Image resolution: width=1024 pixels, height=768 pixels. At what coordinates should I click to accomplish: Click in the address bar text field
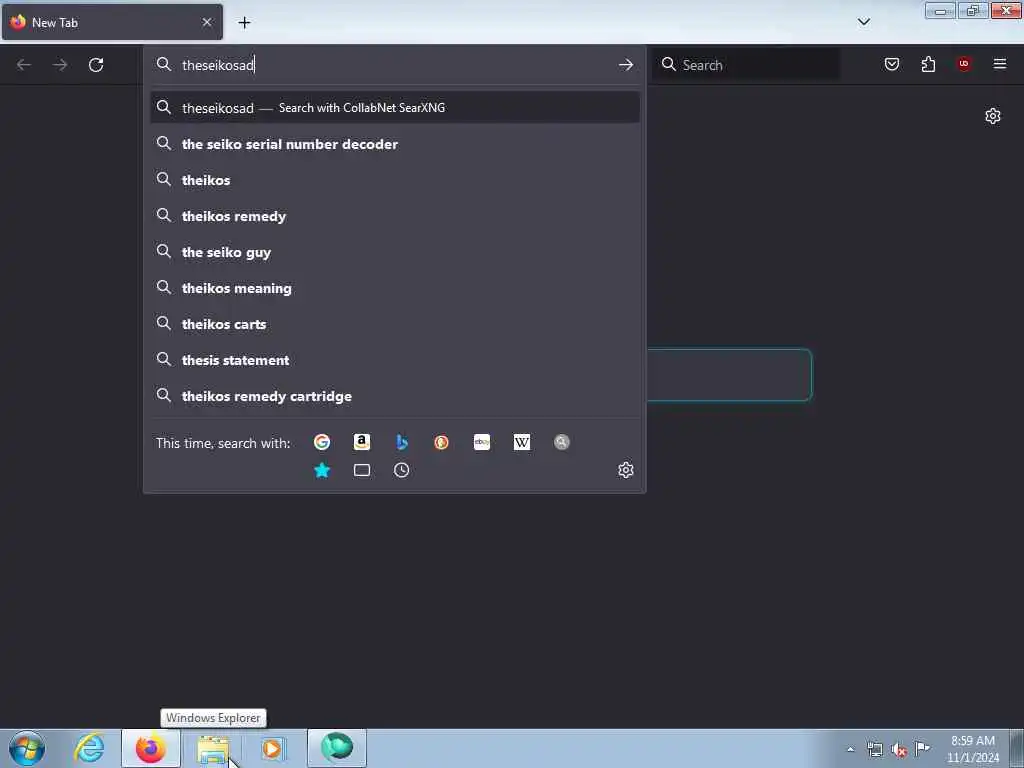tap(395, 65)
